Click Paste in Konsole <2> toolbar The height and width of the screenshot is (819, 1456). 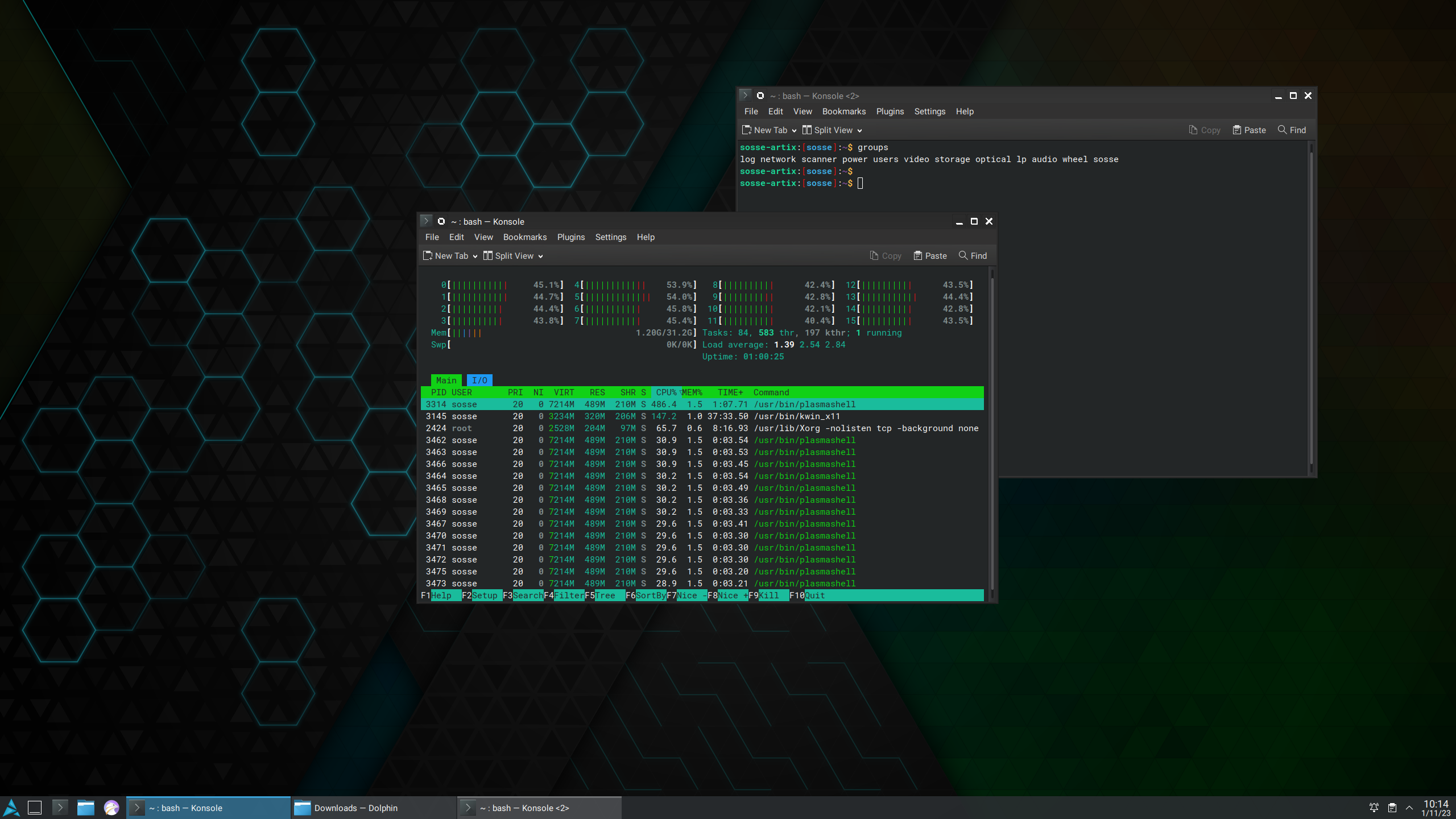[1249, 130]
